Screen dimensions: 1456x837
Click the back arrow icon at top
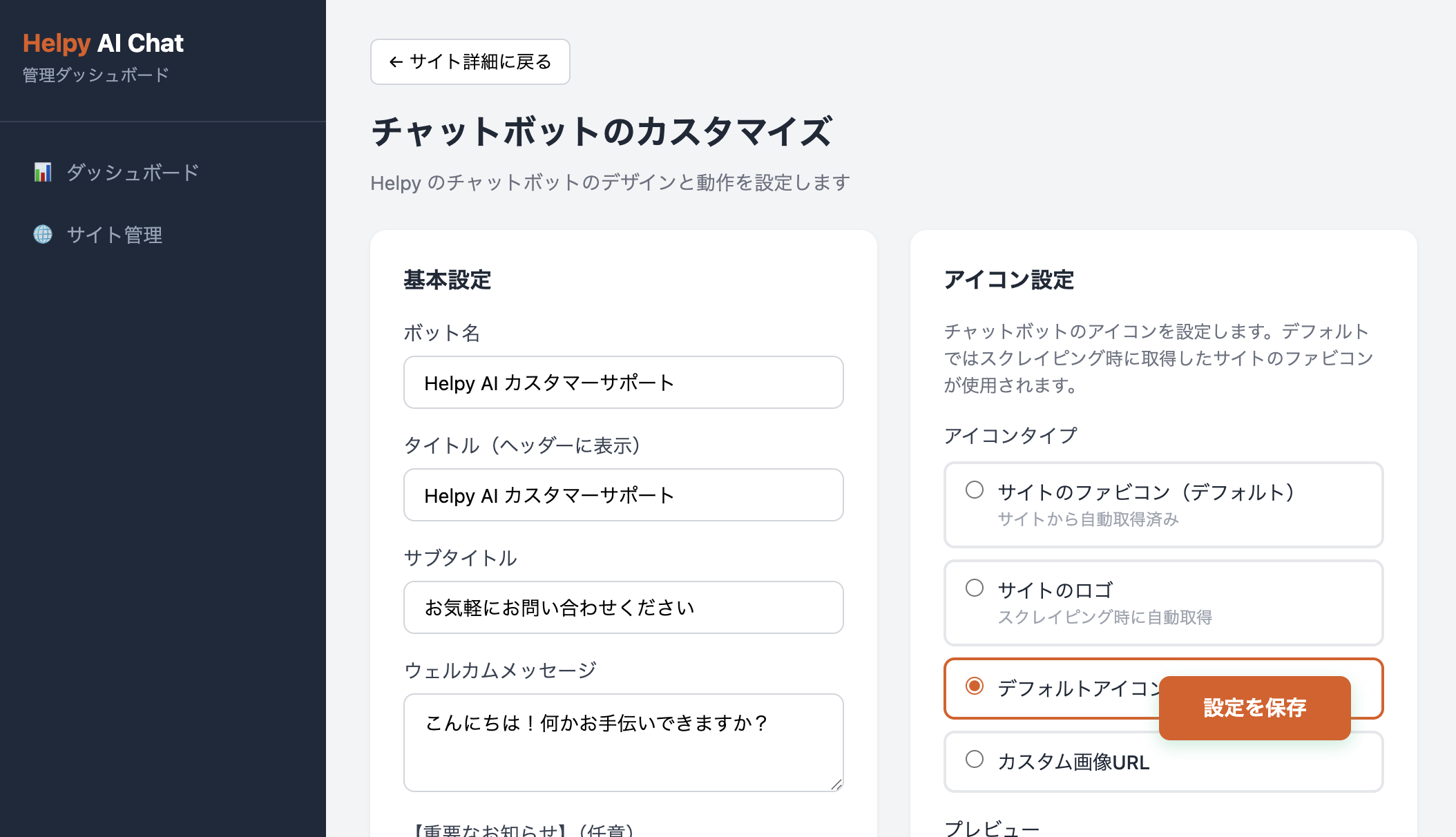click(396, 62)
